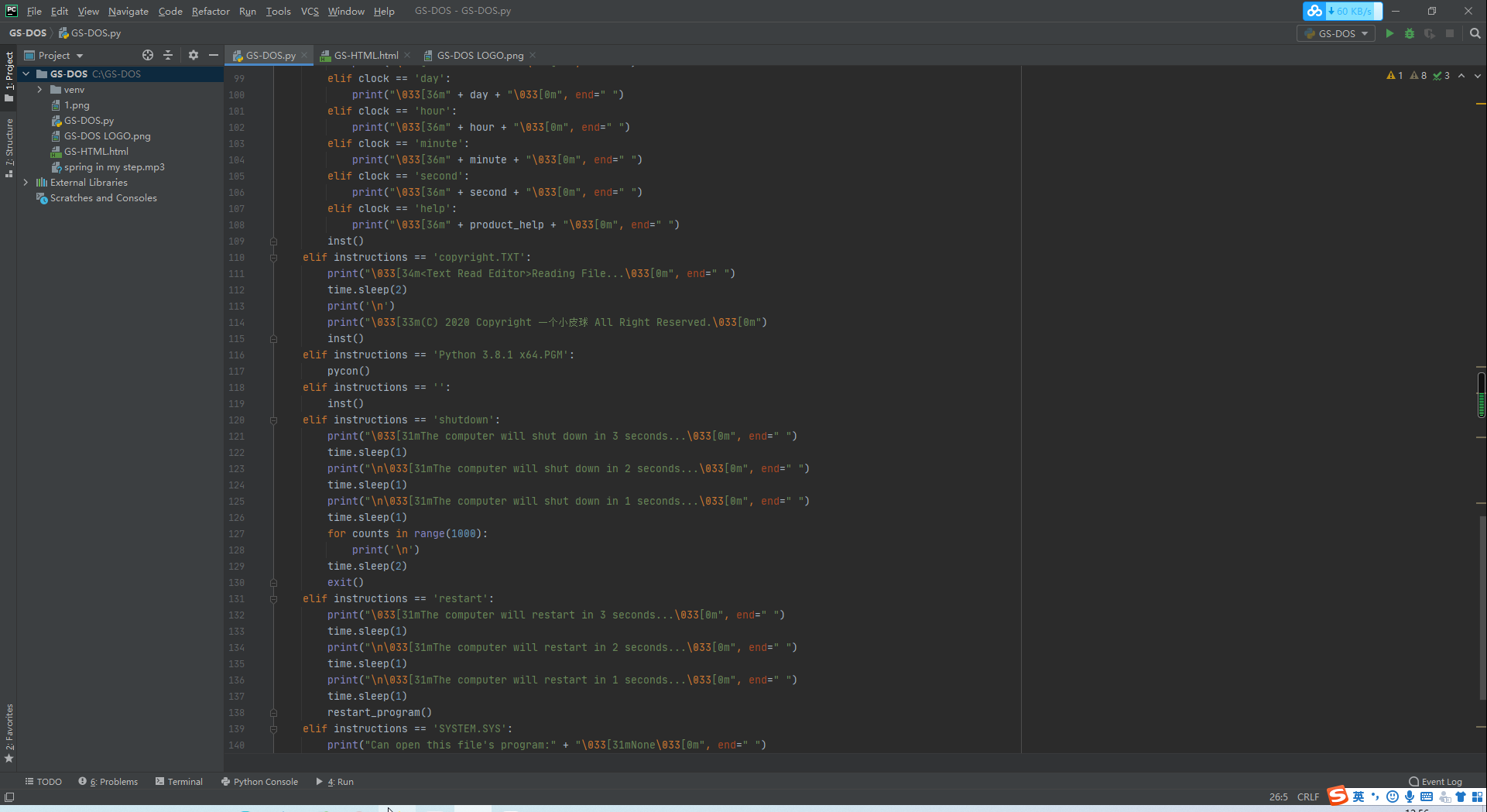Select GS-HTML.html in project tree
1487x812 pixels.
coord(96,152)
